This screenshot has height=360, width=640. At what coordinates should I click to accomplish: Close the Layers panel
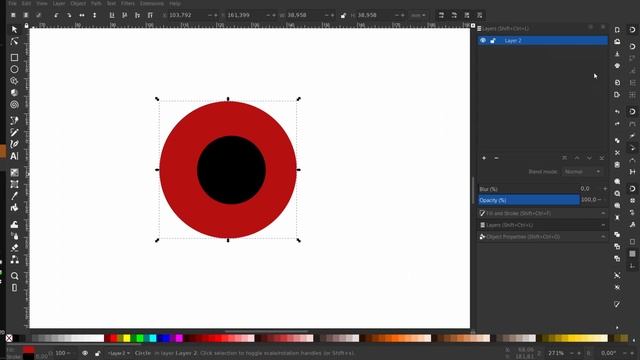coord(603,27)
